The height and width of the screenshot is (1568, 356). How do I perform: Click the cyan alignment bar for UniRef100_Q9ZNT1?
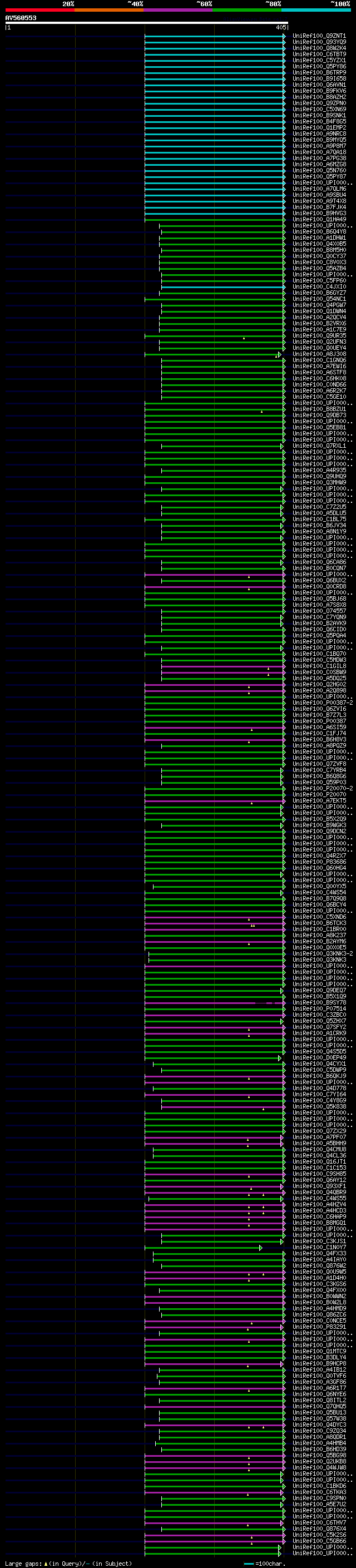click(x=215, y=36)
